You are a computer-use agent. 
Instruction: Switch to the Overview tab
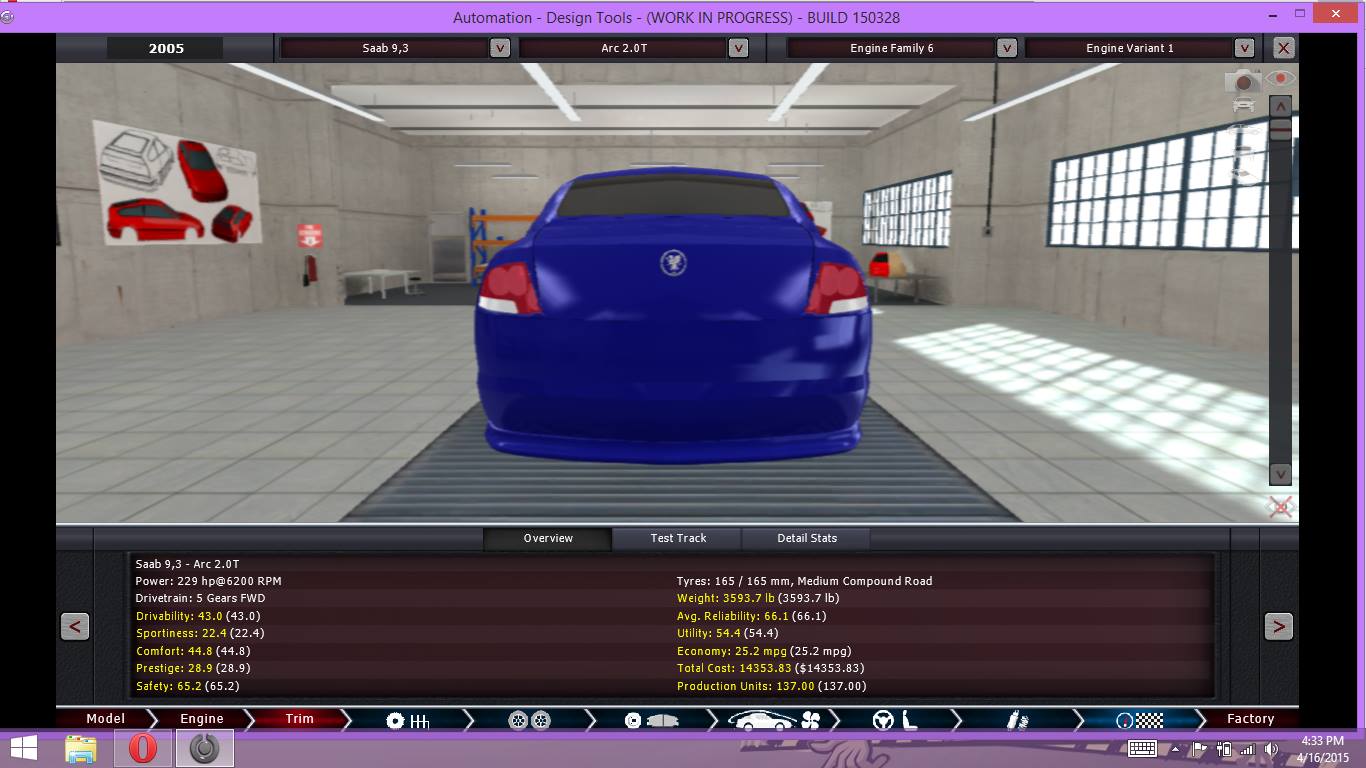548,538
